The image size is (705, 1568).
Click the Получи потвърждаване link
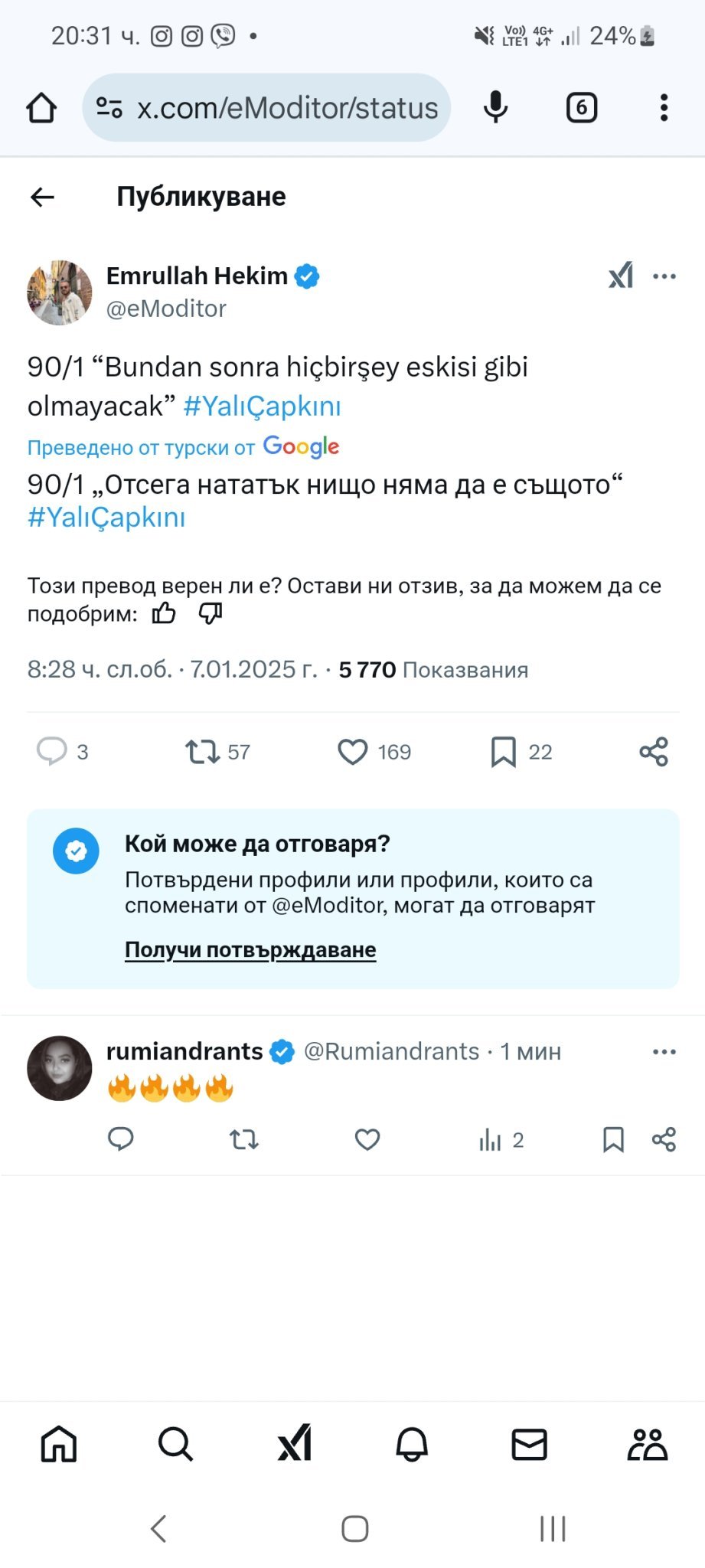[250, 949]
